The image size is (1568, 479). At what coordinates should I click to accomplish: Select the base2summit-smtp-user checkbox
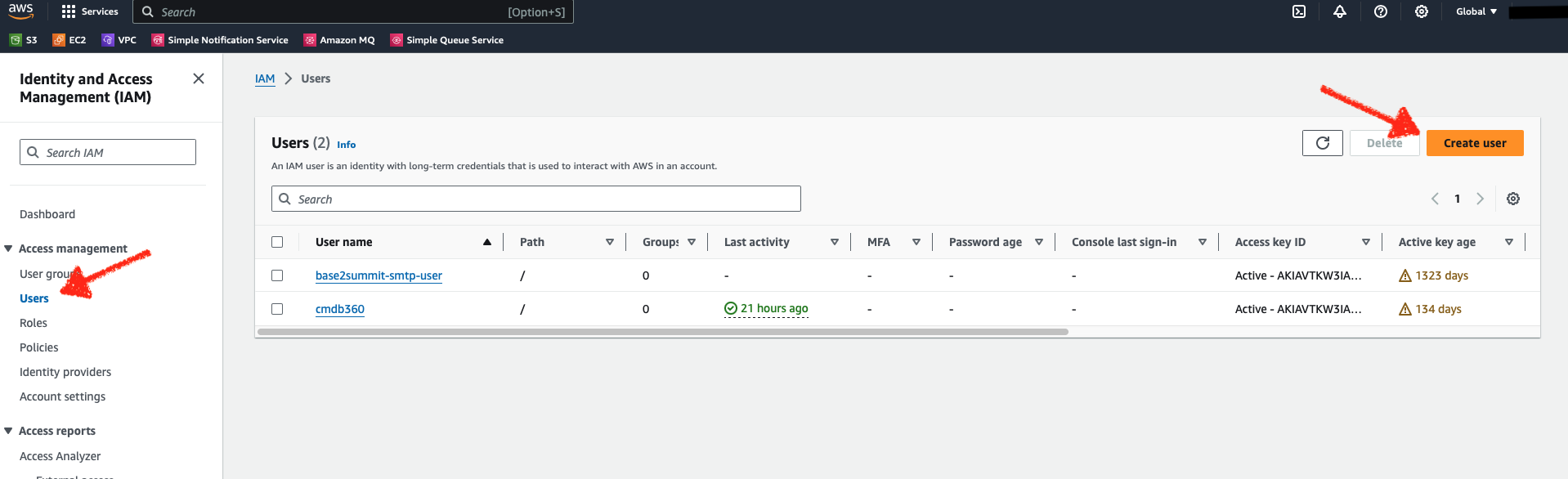(x=277, y=275)
